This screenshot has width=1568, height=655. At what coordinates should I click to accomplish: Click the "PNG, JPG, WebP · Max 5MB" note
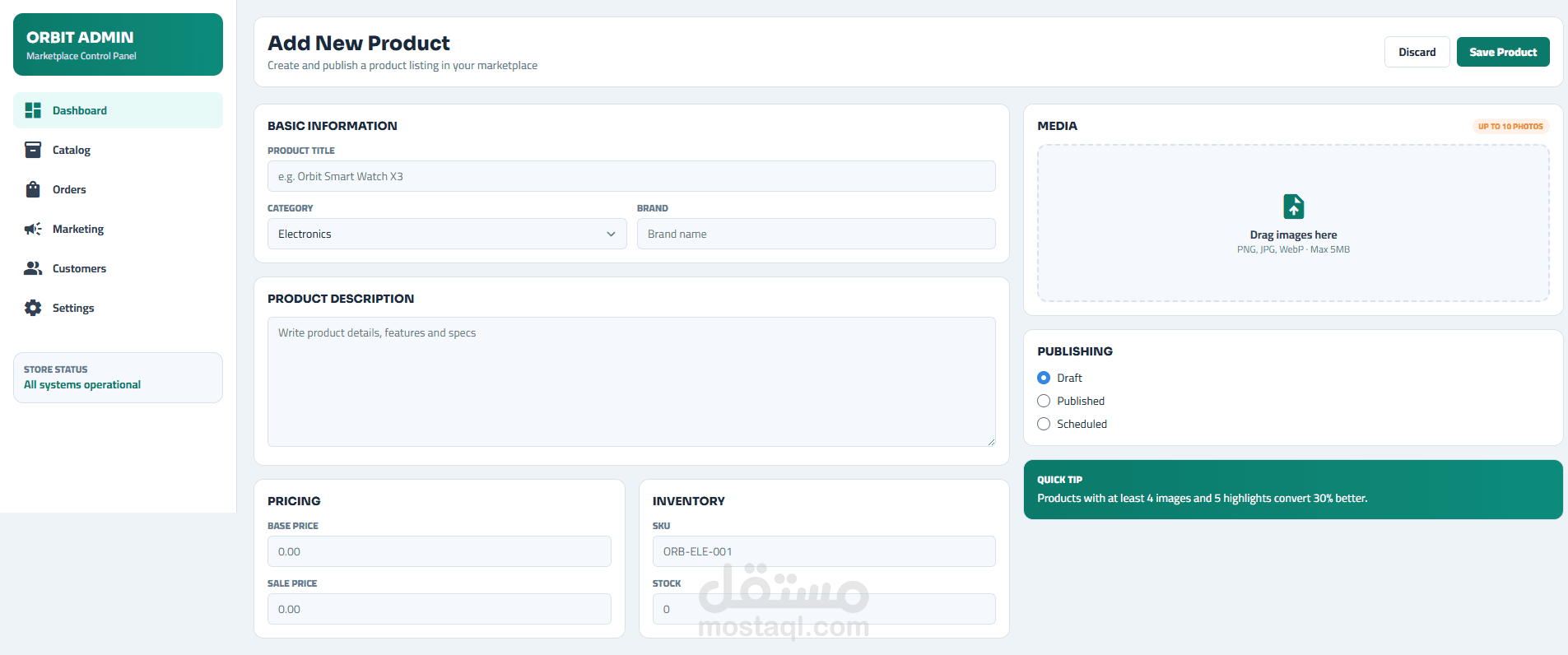click(x=1293, y=249)
